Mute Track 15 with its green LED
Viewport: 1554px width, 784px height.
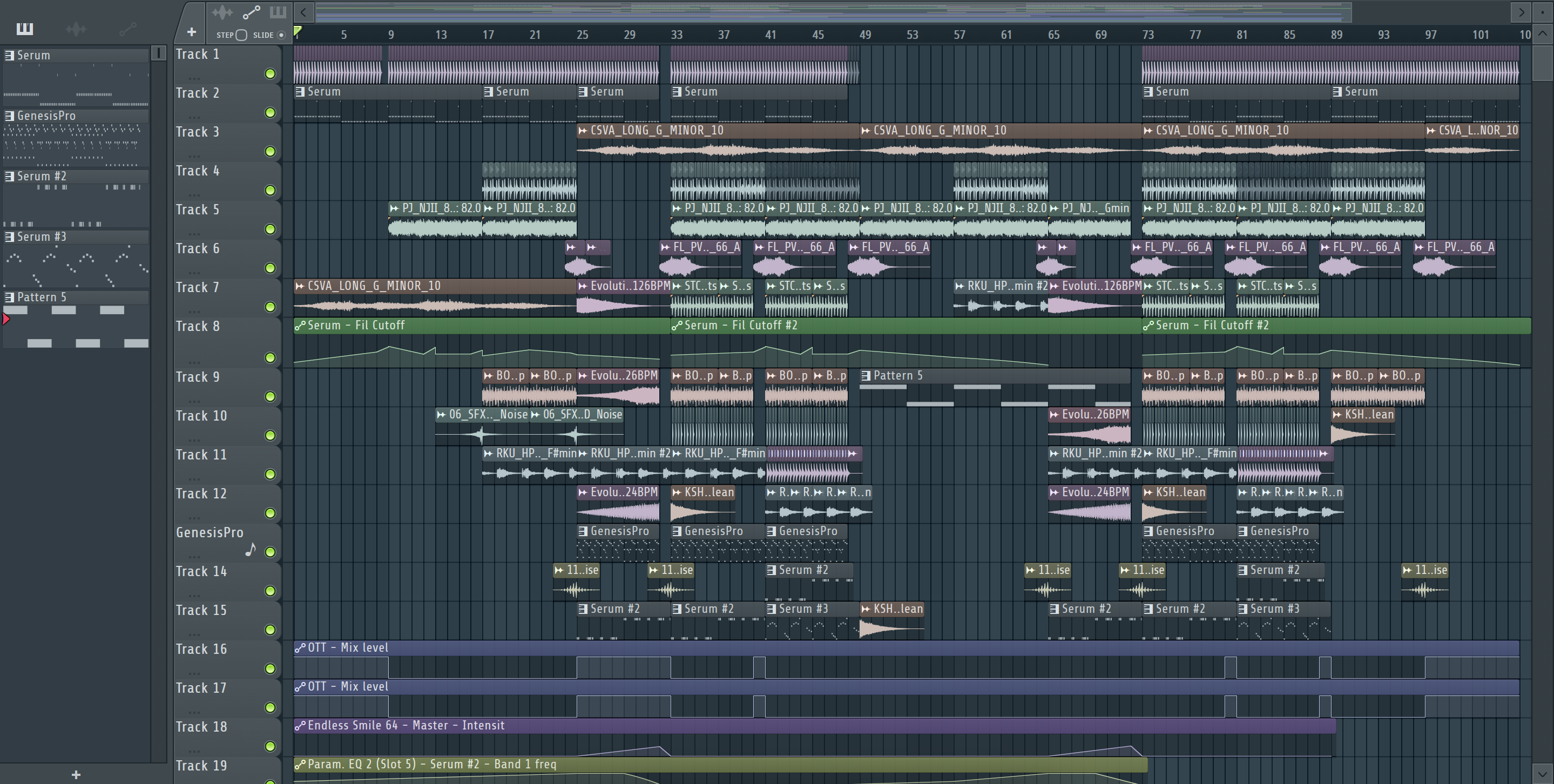point(271,630)
